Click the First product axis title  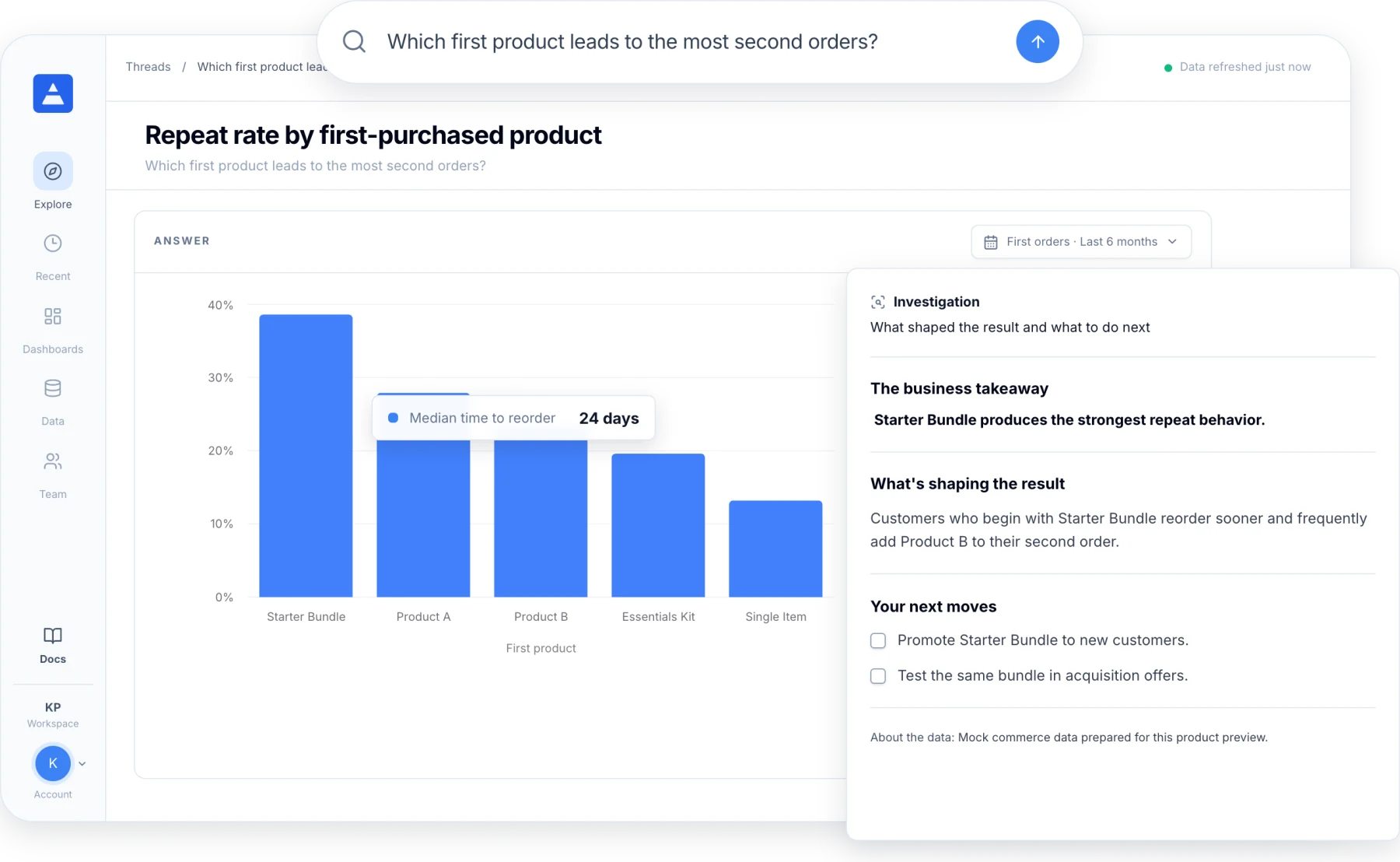click(x=541, y=648)
